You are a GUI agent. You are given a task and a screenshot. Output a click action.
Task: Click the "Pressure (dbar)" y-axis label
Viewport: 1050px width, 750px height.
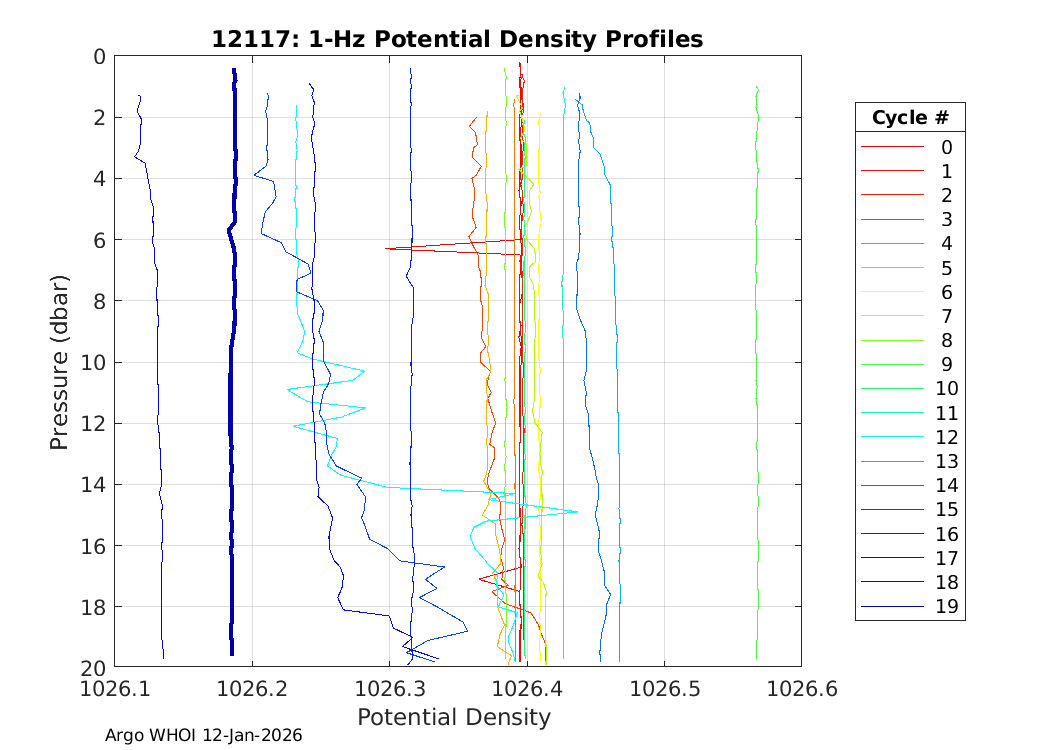60,361
